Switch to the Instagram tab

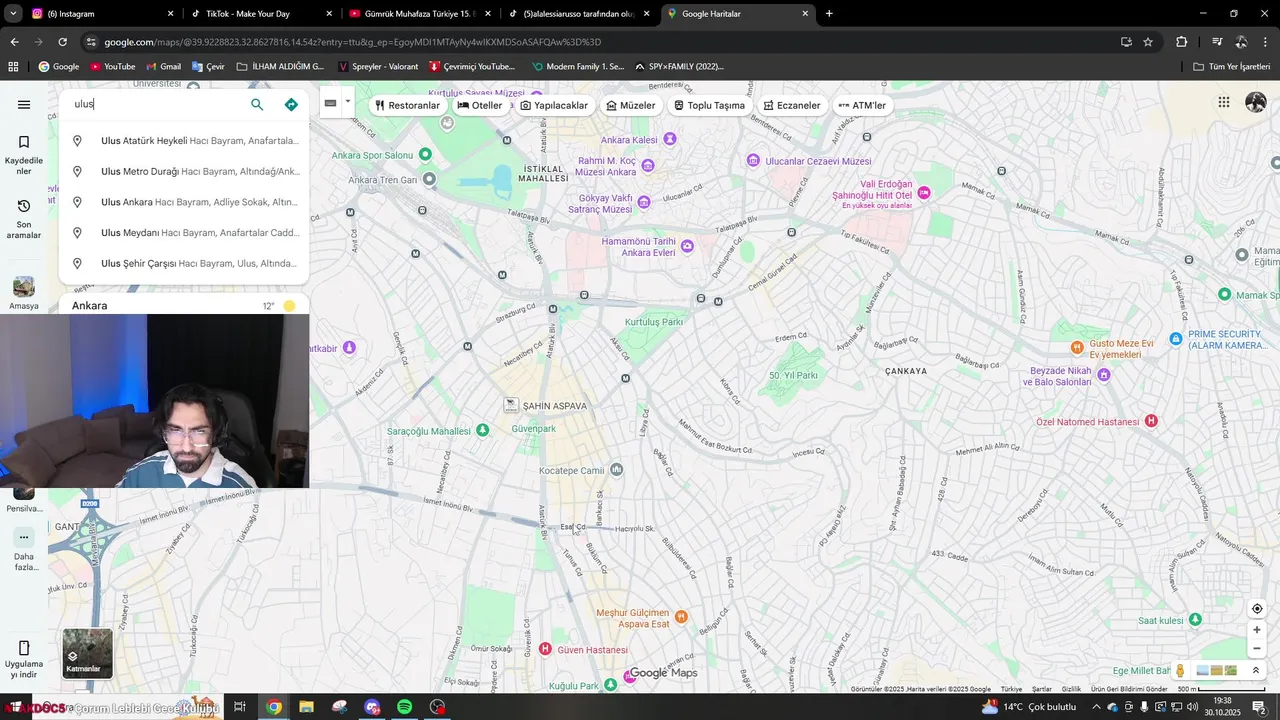[x=103, y=14]
